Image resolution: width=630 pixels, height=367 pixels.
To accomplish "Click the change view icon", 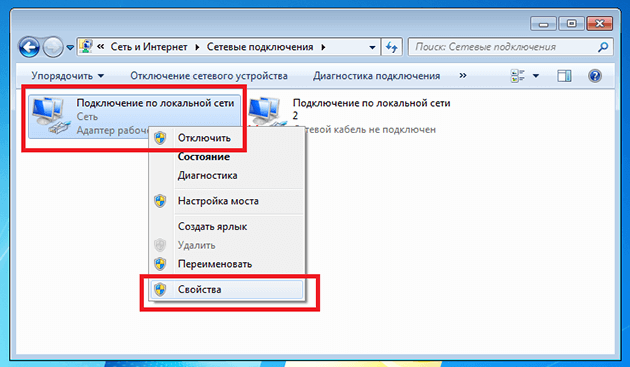I will tap(517, 76).
